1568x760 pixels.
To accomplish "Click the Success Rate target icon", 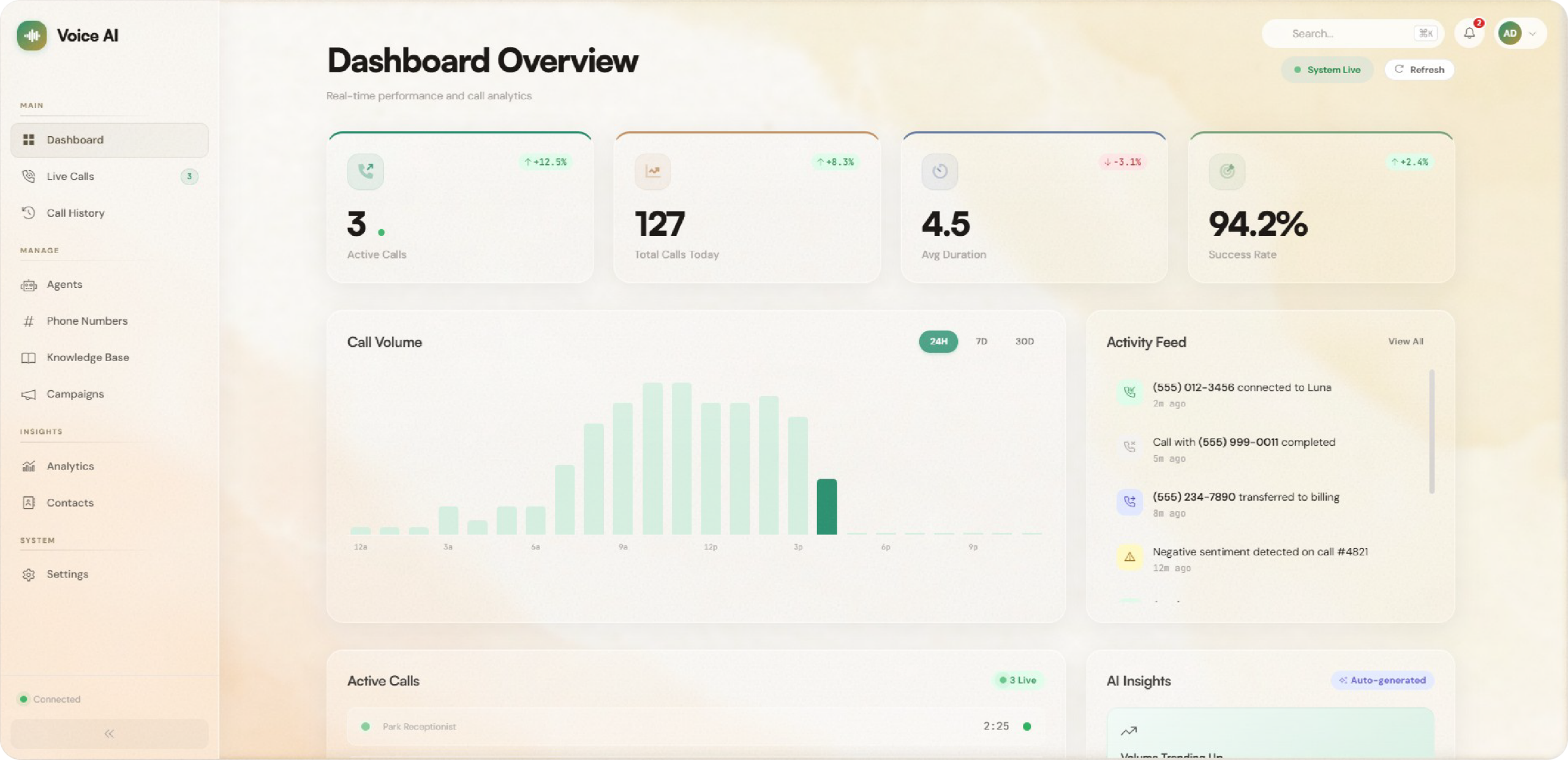I will [1226, 171].
